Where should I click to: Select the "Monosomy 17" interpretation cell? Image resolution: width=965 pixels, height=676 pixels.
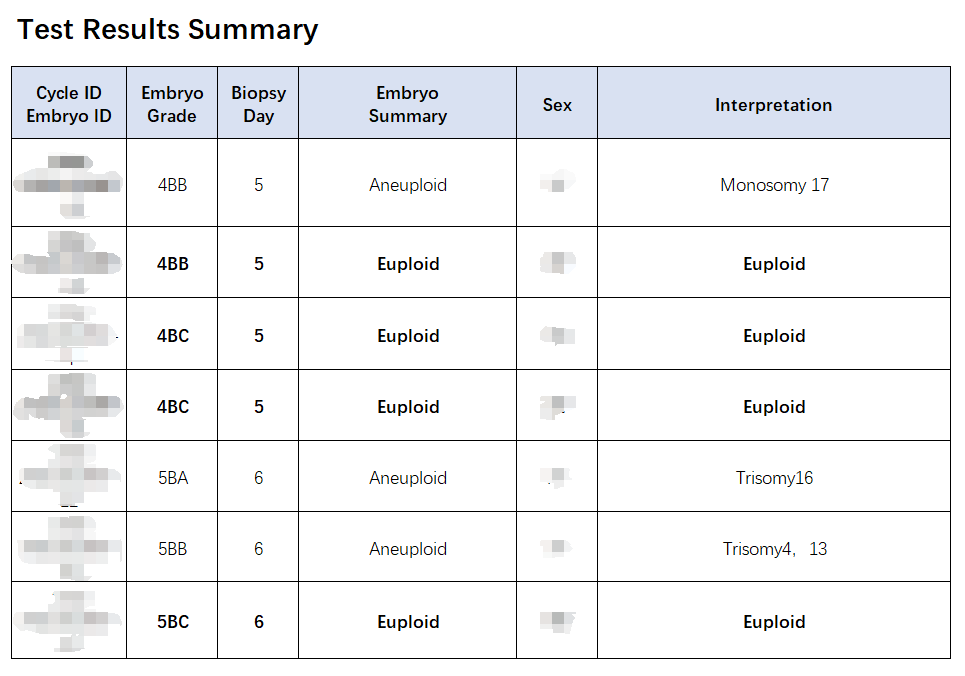coord(774,185)
